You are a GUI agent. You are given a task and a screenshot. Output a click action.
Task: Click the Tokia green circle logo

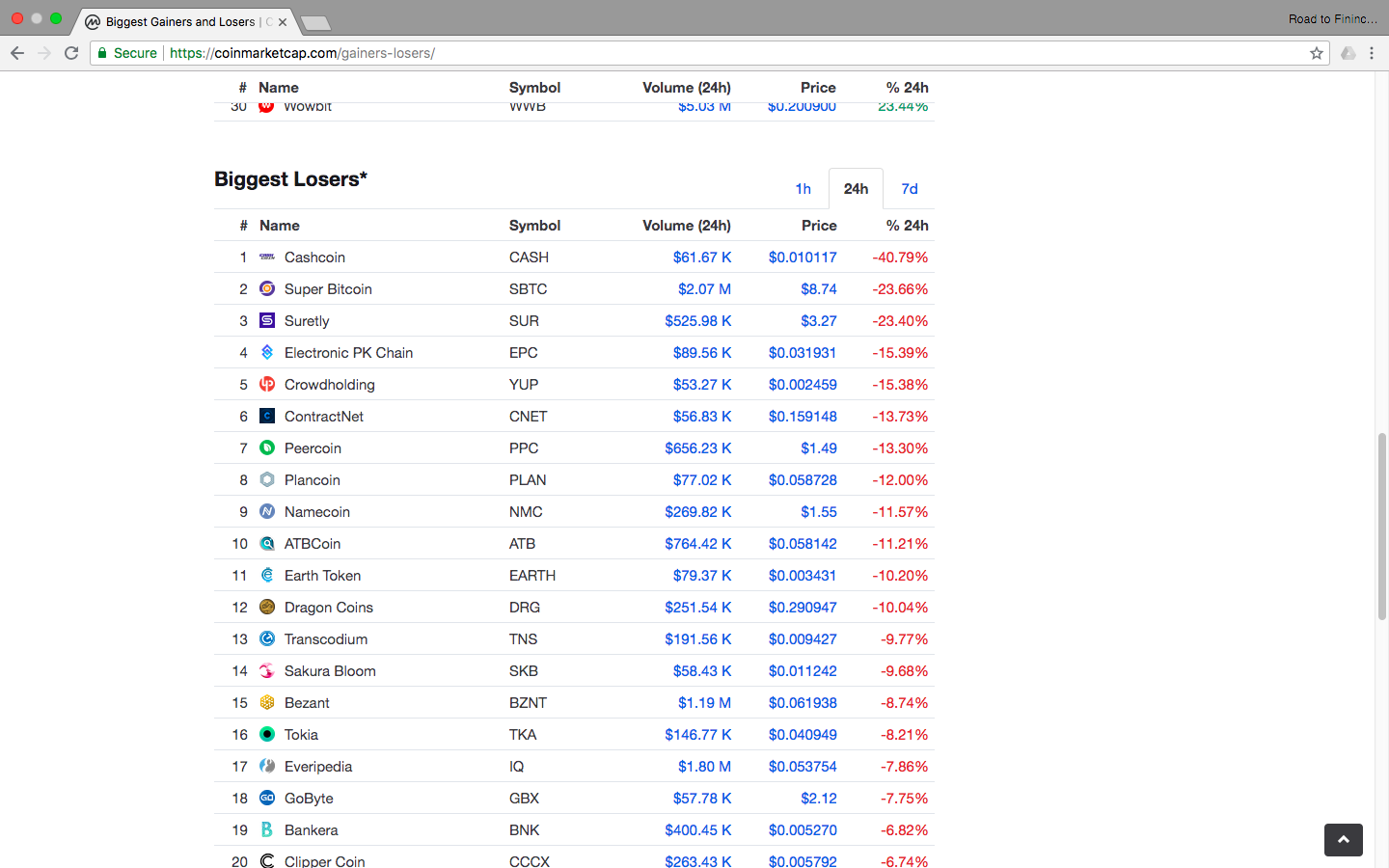coord(267,735)
